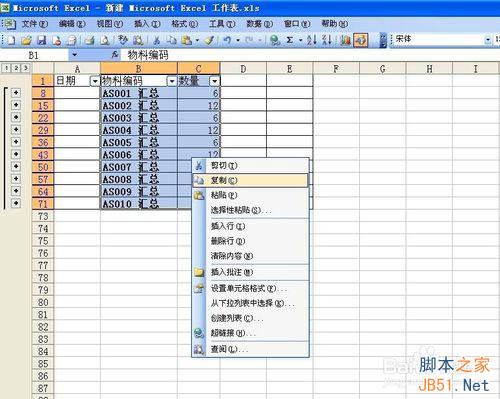Click the Insert Hyperlink globe toolbar icon
The image size is (500, 399).
tap(275, 40)
